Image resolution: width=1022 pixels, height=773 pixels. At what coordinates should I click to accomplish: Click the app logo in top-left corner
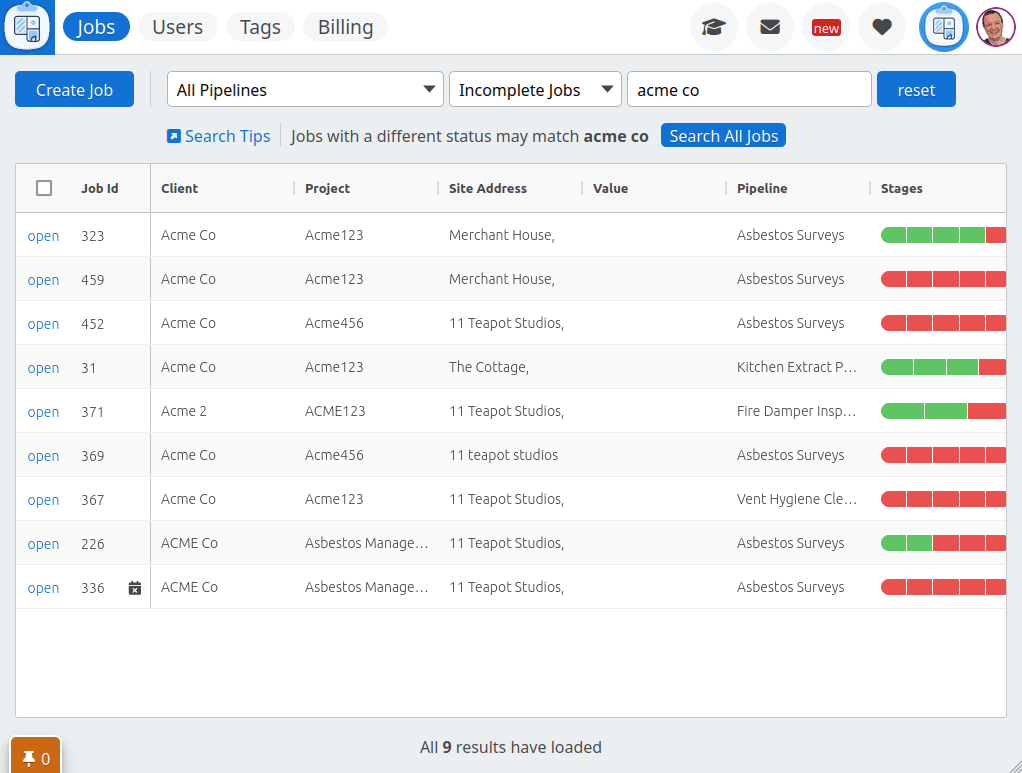pos(27,27)
